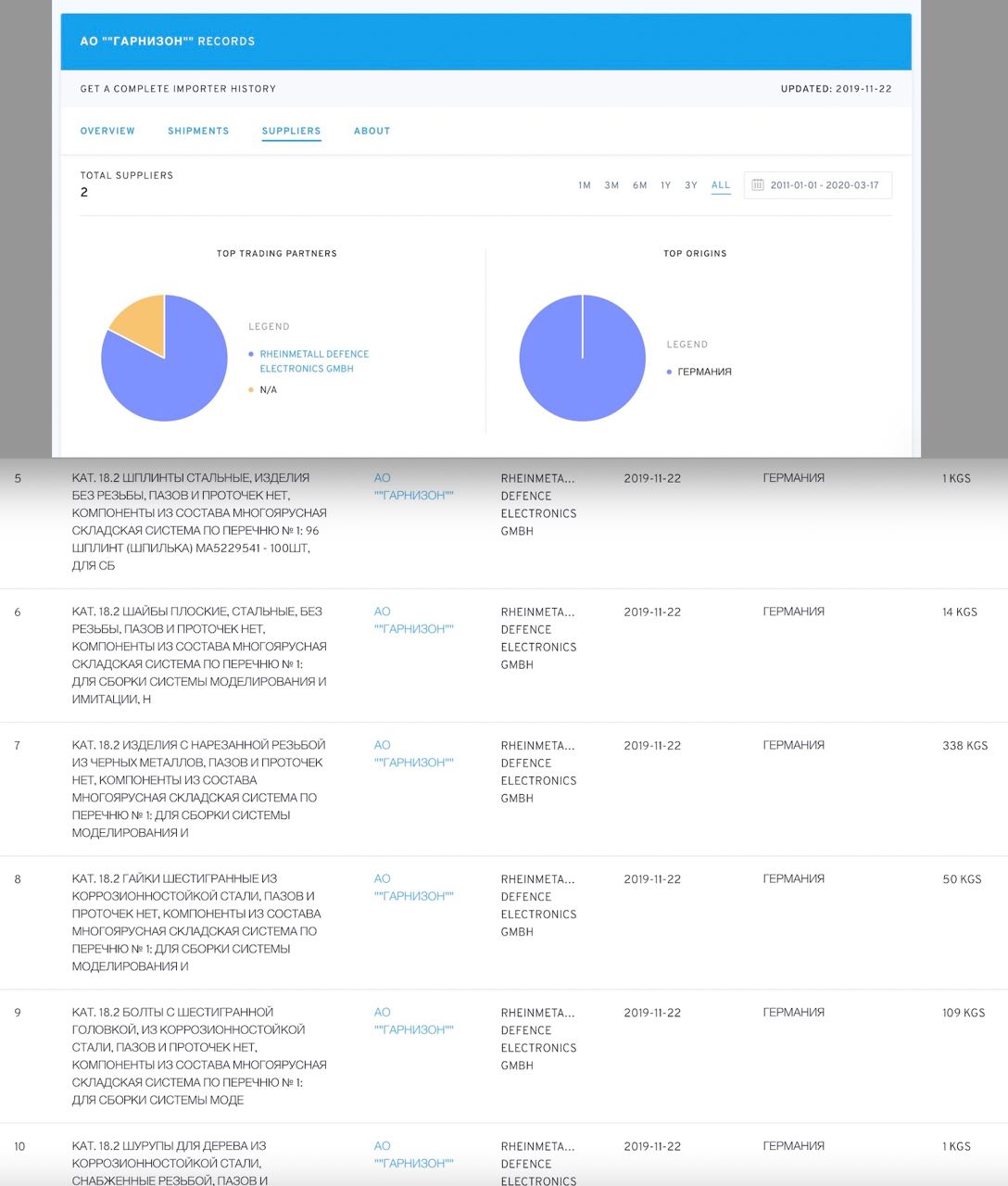The width and height of the screenshot is (1008, 1186).
Task: Set time range to 3Y
Action: pyautogui.click(x=691, y=185)
